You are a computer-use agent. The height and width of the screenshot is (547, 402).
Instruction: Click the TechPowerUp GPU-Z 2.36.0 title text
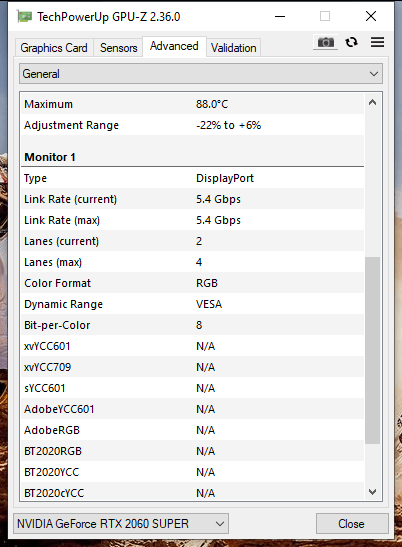tap(109, 16)
